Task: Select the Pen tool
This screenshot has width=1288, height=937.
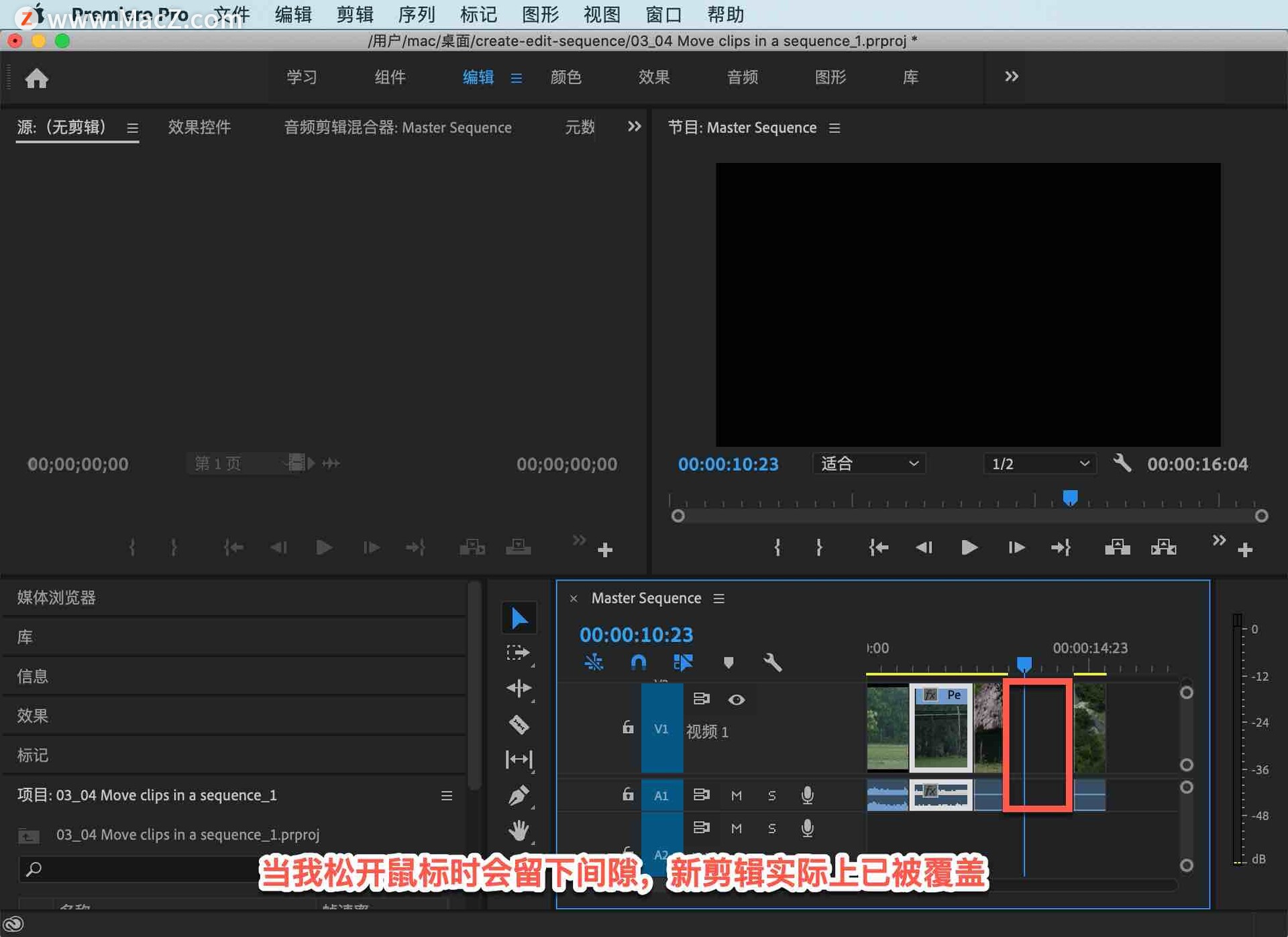Action: click(519, 795)
